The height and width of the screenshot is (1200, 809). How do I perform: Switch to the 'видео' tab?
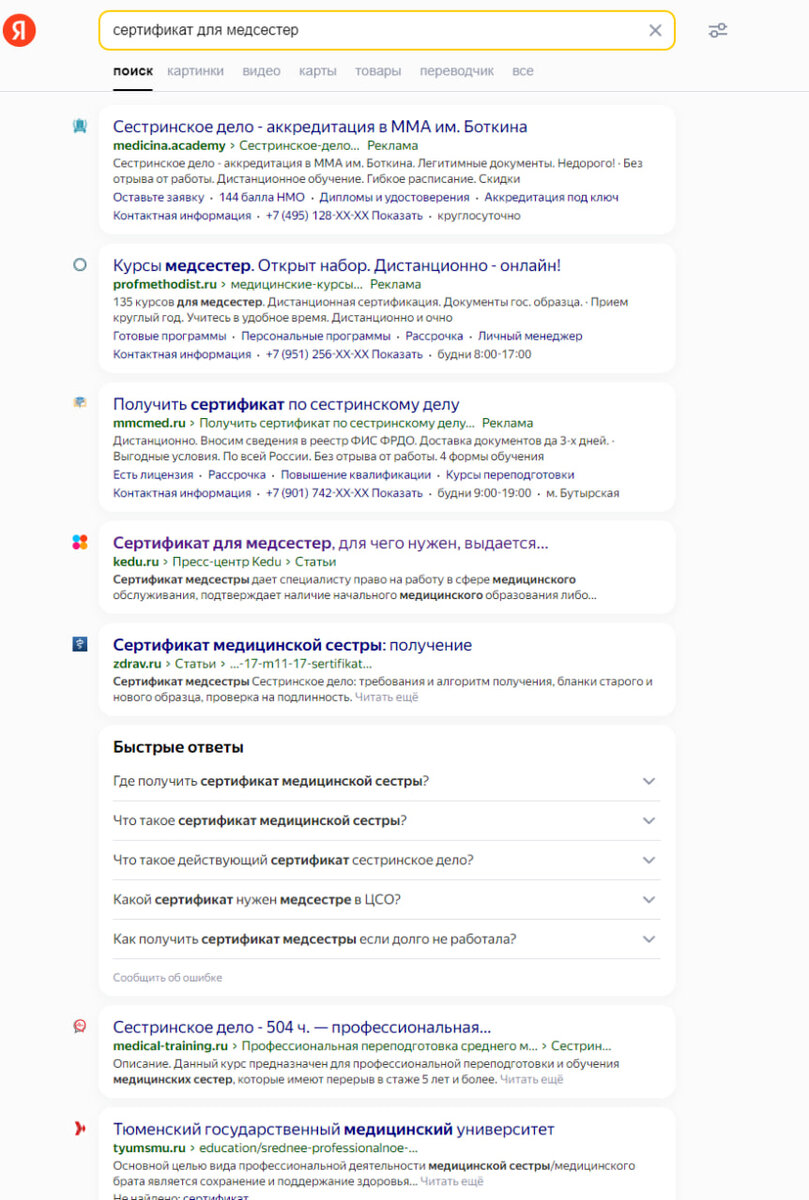click(x=261, y=71)
